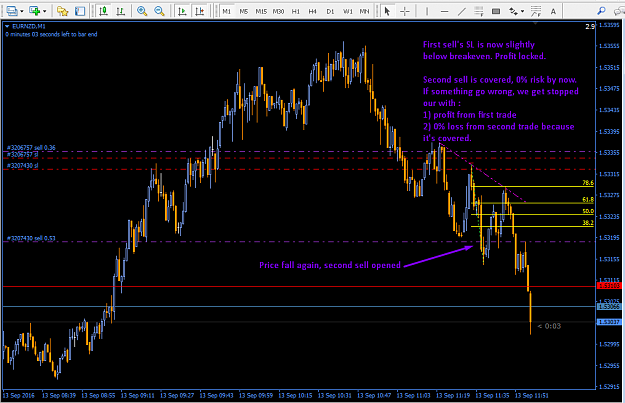
Task: Pick the Arrows drawing tool
Action: (x=514, y=11)
